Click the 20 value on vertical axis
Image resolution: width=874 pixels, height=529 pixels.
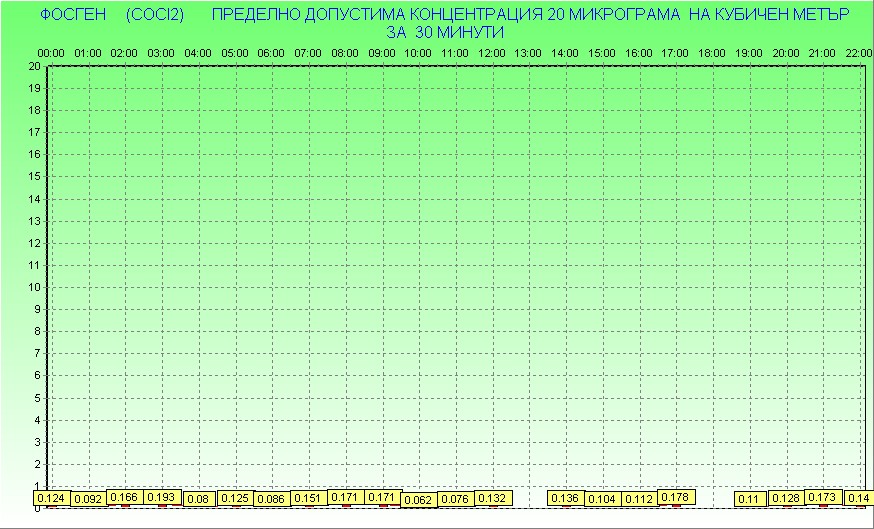click(34, 66)
